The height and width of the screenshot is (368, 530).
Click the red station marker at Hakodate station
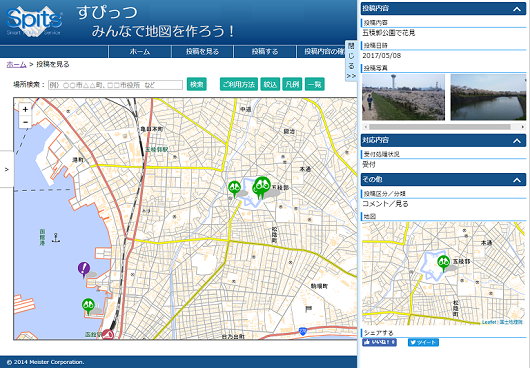click(x=108, y=335)
